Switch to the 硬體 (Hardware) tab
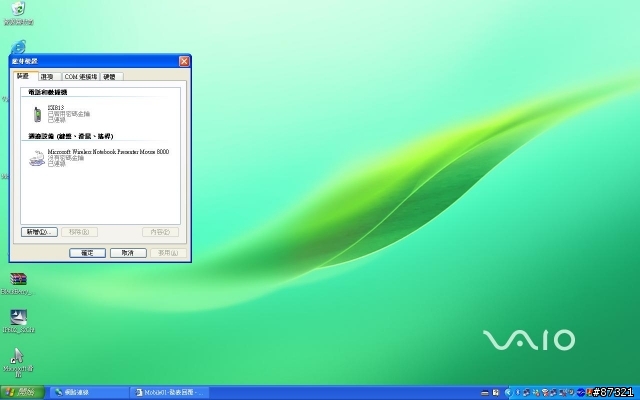The image size is (640, 400). 111,76
